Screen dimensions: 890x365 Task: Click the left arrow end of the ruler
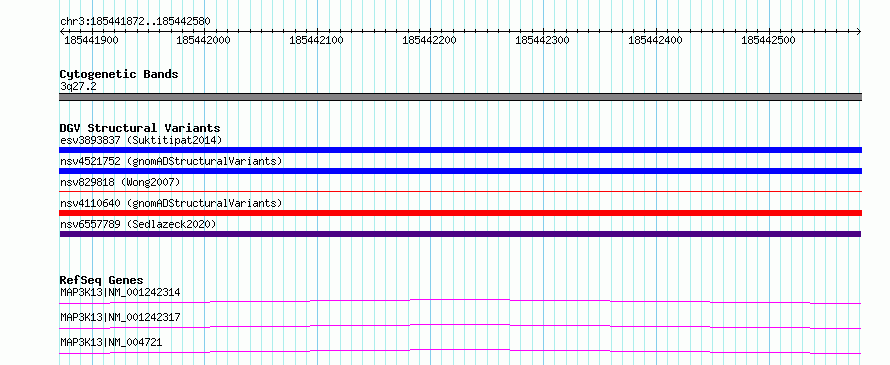click(62, 31)
